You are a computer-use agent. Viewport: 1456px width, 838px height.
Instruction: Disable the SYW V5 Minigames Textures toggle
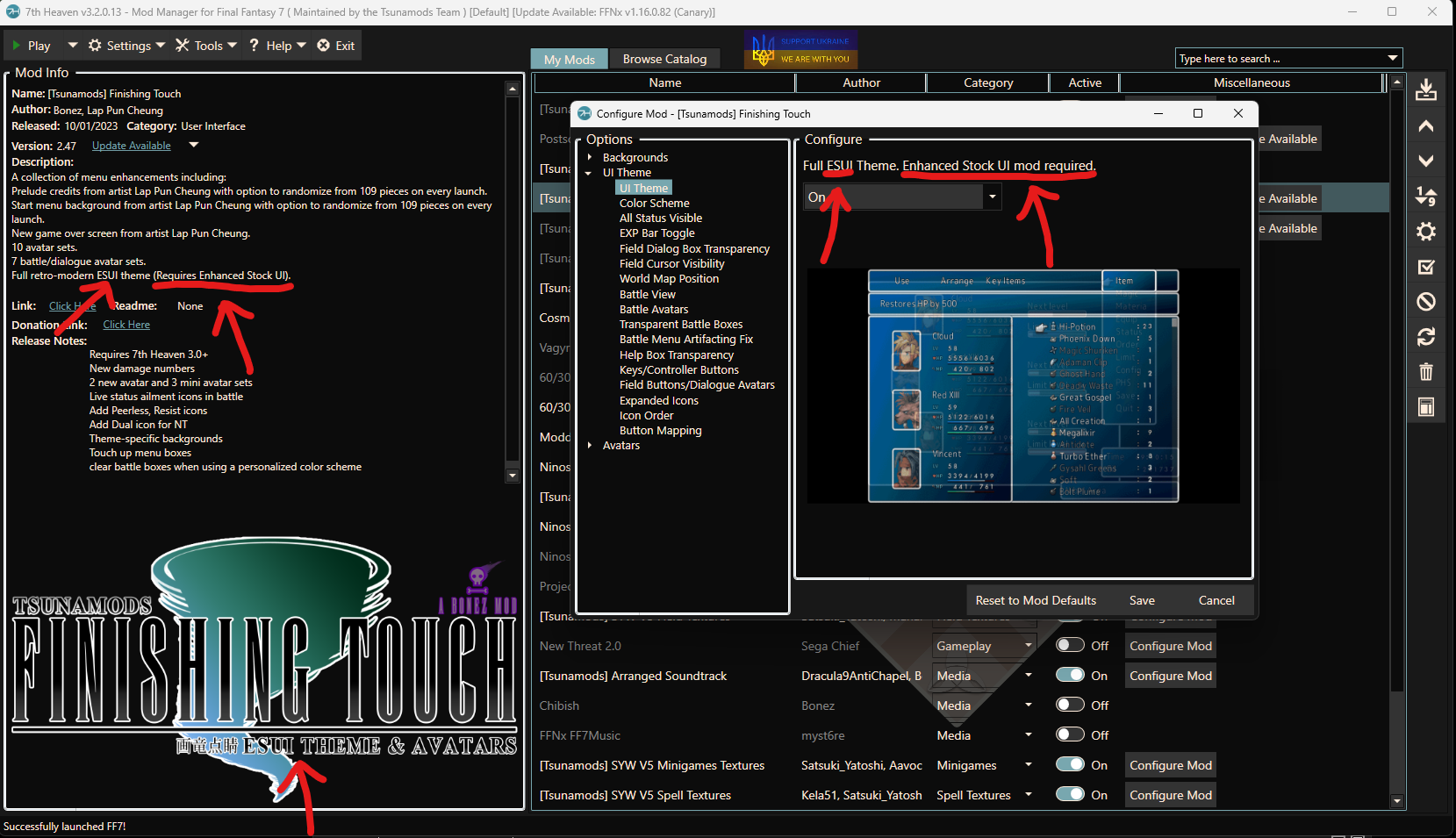pyautogui.click(x=1070, y=764)
